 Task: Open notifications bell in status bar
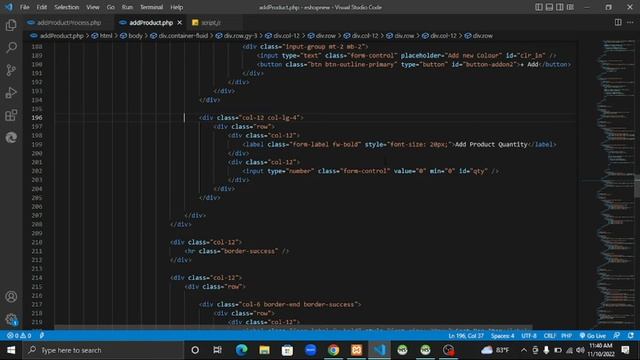coord(631,336)
